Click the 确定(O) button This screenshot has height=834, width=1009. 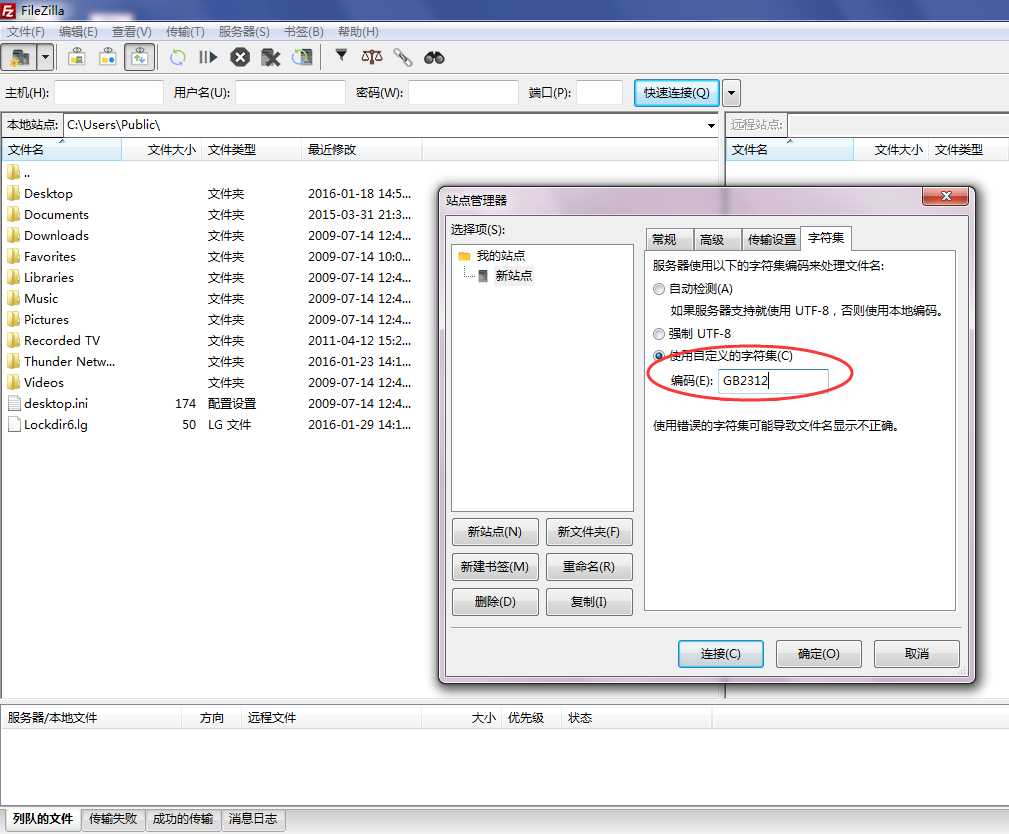819,654
